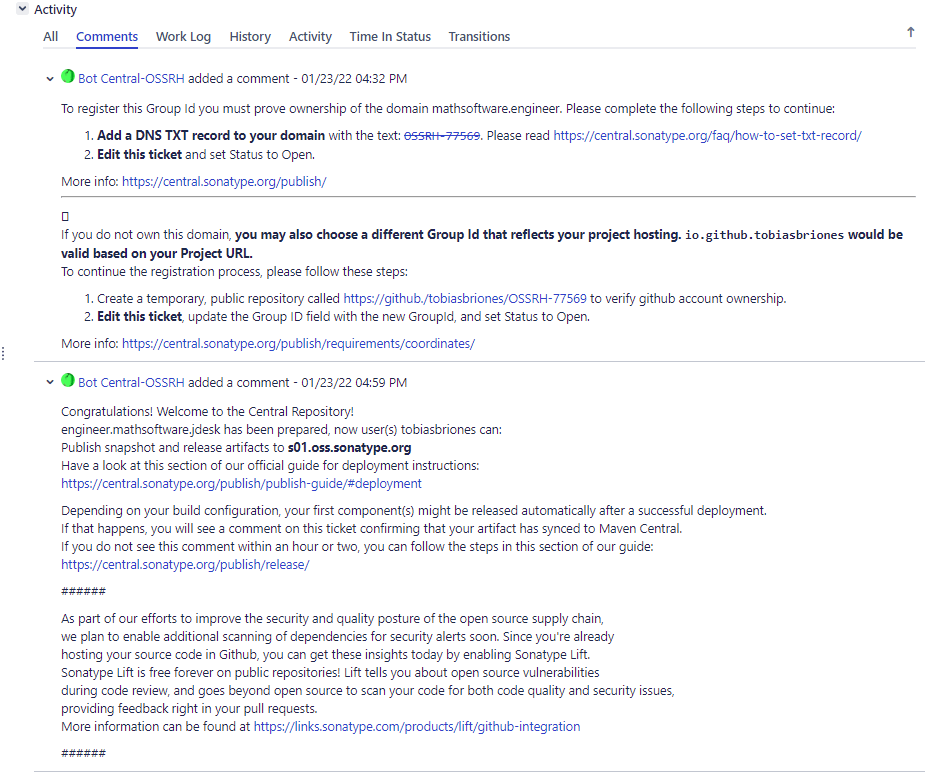
Task: Click the Activity section heading
Action: 56,10
